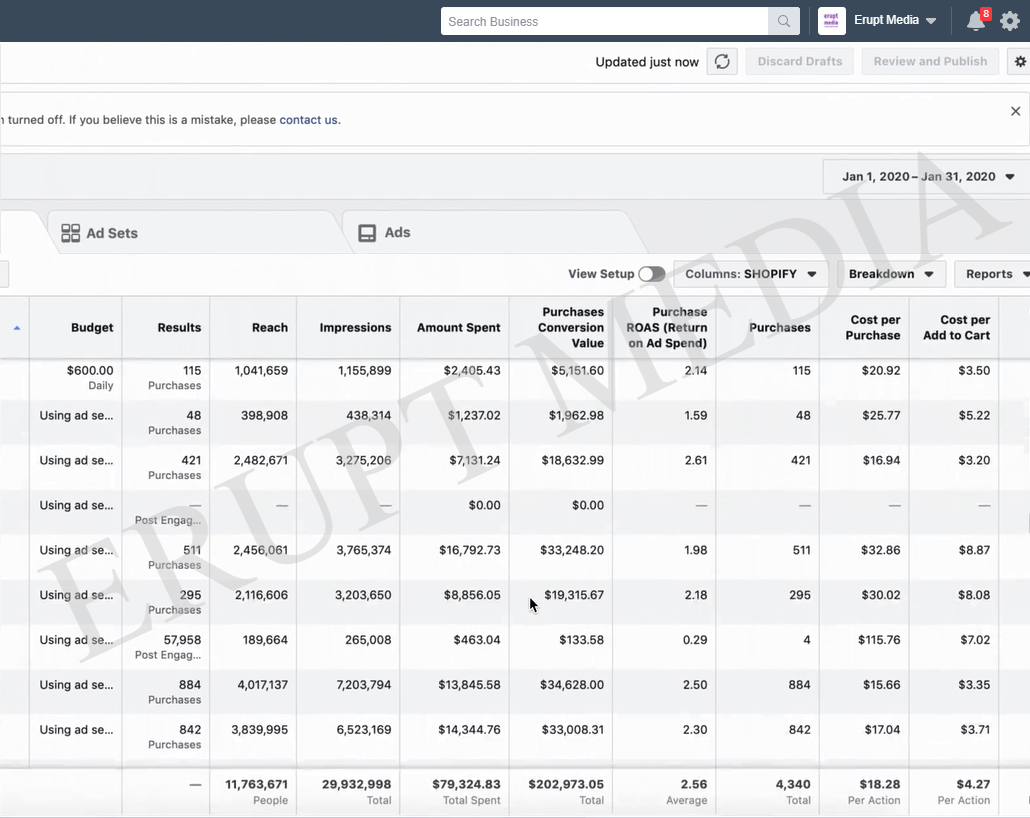The width and height of the screenshot is (1030, 818).
Task: Click the blue sort arrow in header
Action: click(x=16, y=328)
